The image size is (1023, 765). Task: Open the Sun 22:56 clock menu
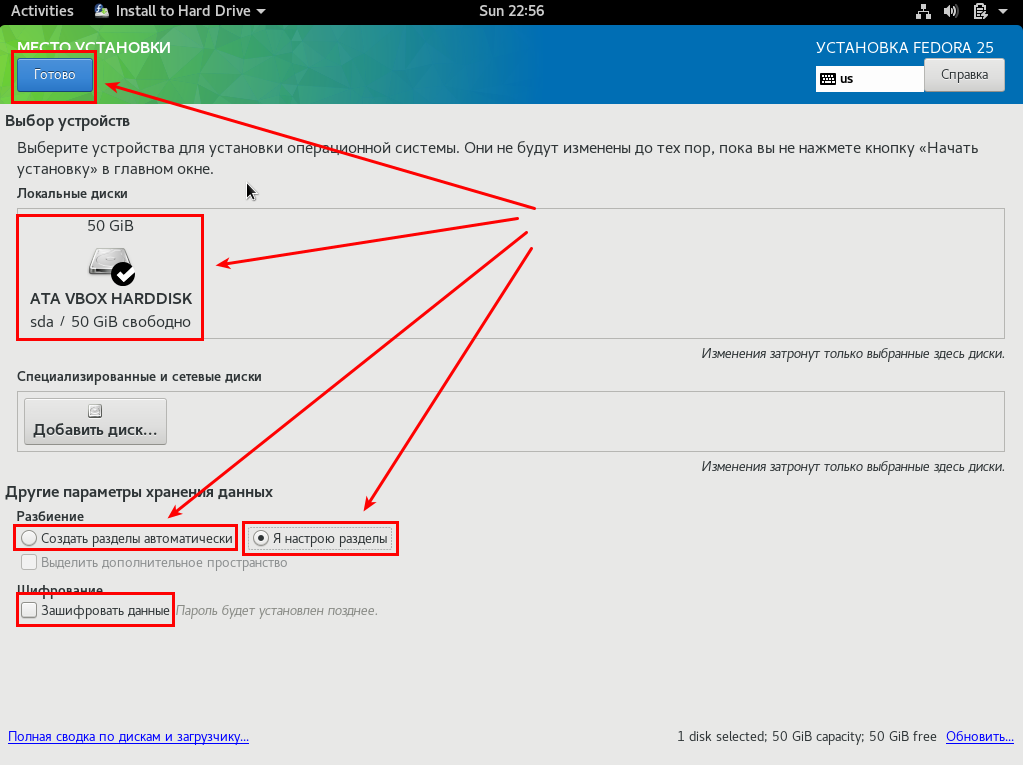pos(510,11)
